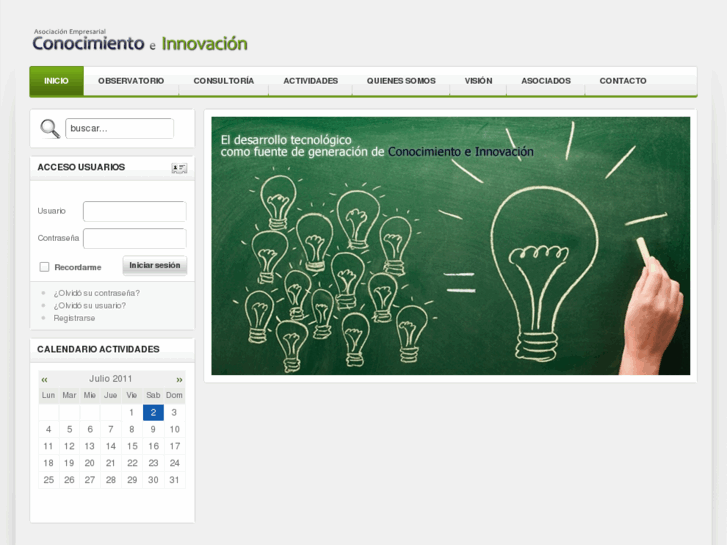Open the Actividades menu item
The width and height of the screenshot is (727, 545).
click(311, 81)
